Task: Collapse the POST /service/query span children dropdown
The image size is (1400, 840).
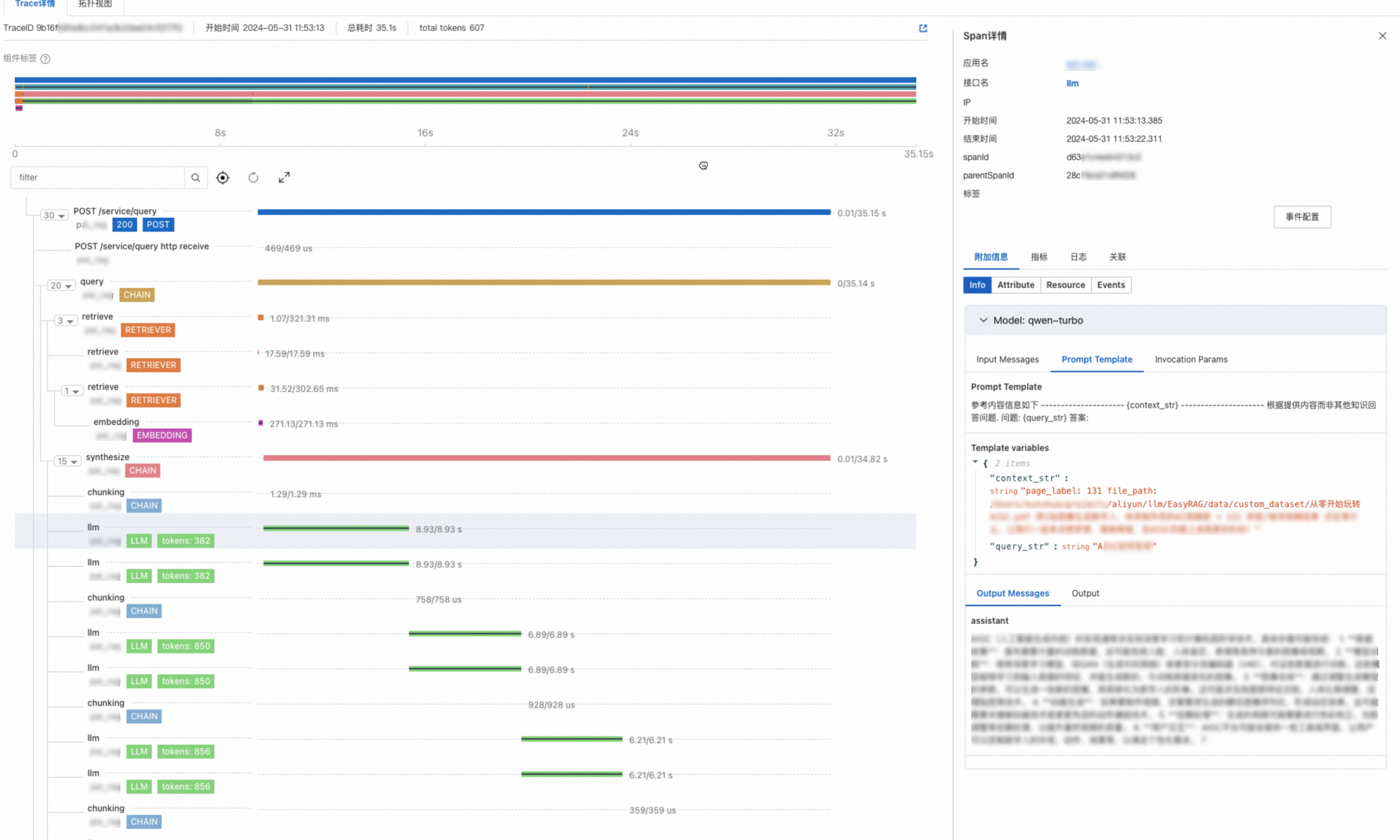Action: tap(54, 215)
